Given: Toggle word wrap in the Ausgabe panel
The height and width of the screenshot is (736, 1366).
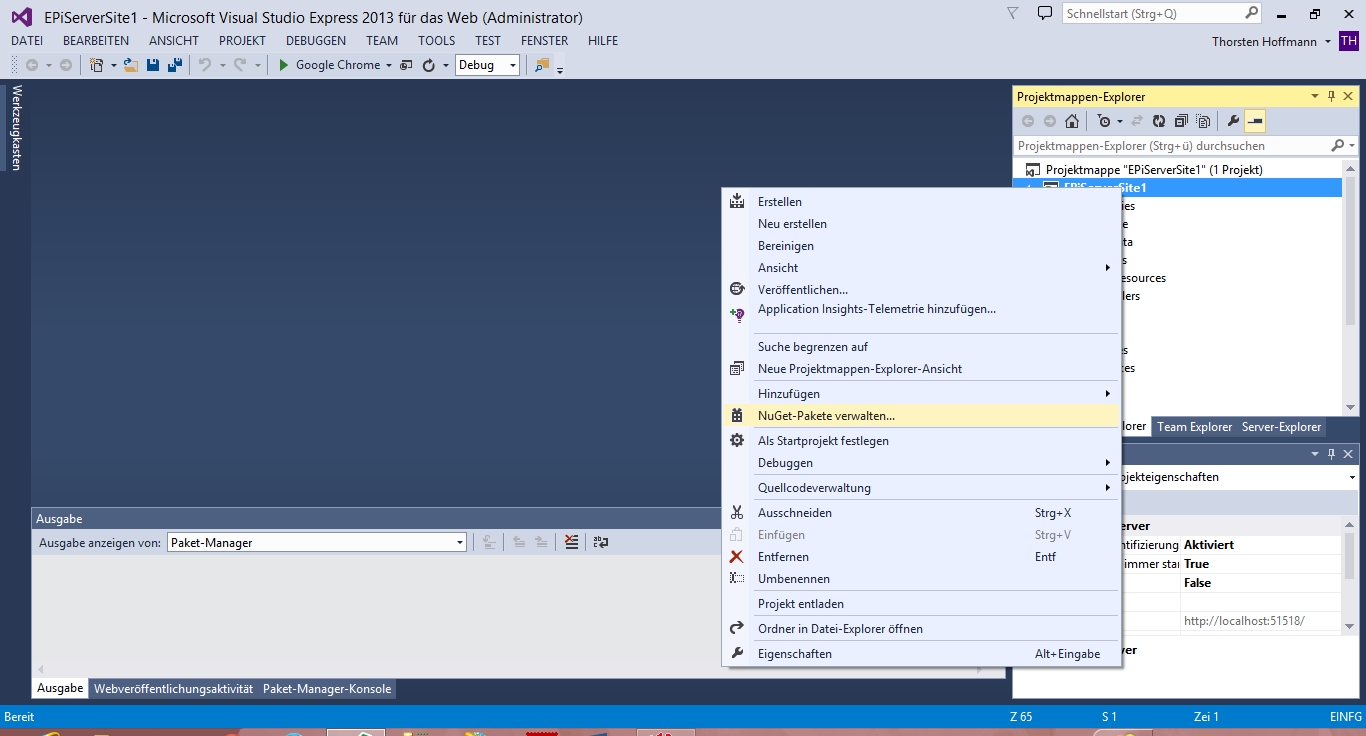Looking at the screenshot, I should pyautogui.click(x=600, y=542).
